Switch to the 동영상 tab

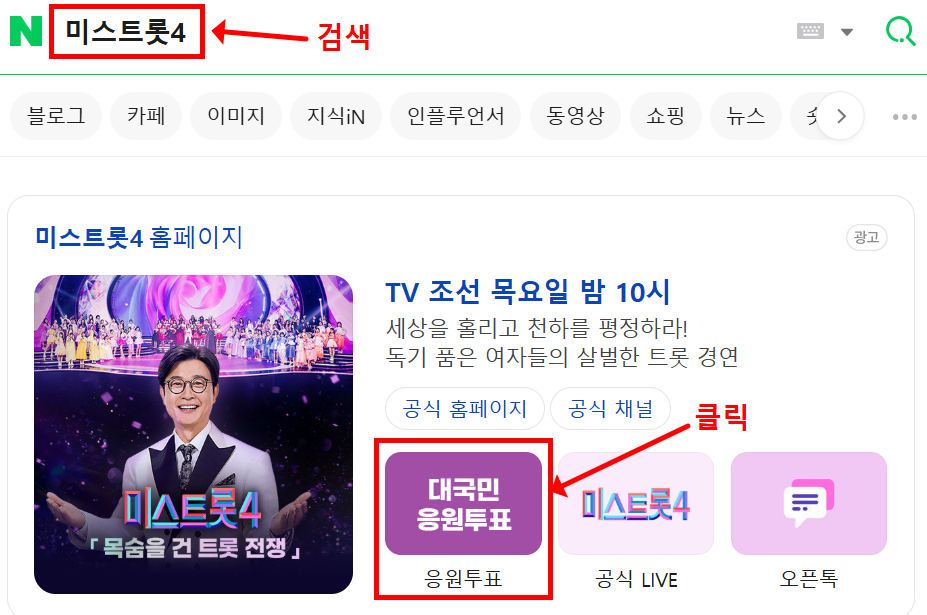575,116
